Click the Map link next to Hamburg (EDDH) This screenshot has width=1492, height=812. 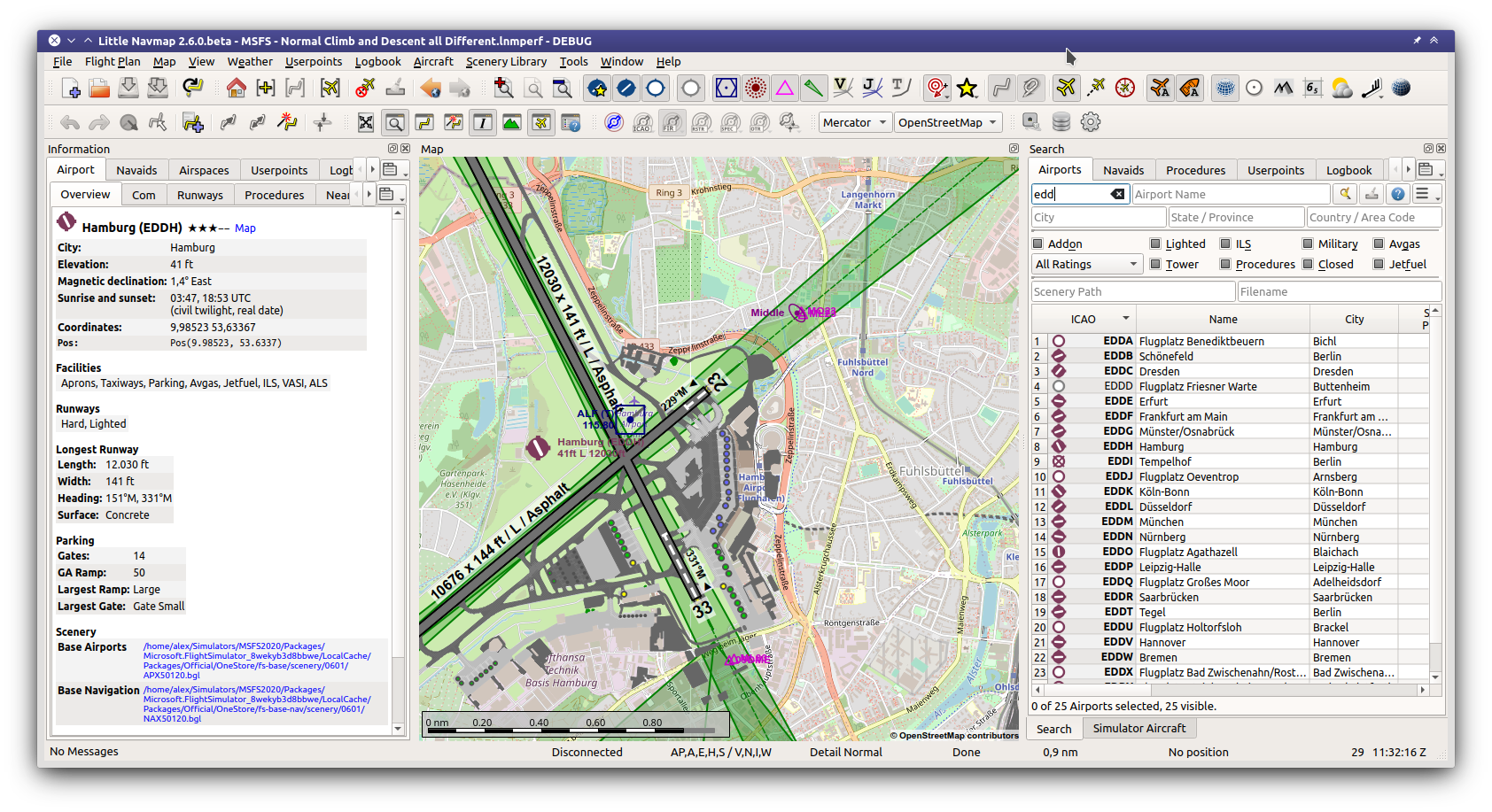(x=245, y=228)
